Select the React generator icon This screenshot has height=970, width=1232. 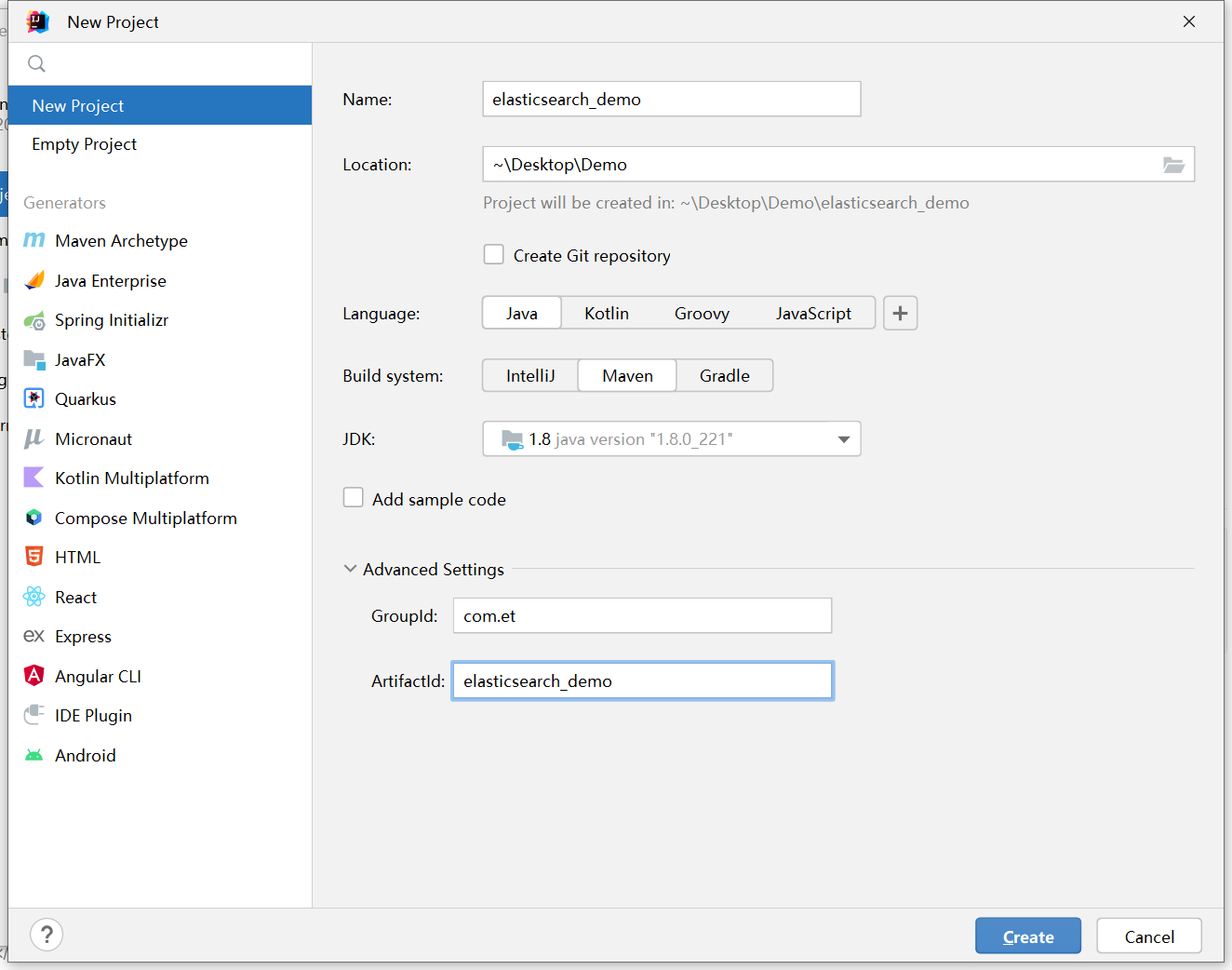tap(34, 597)
